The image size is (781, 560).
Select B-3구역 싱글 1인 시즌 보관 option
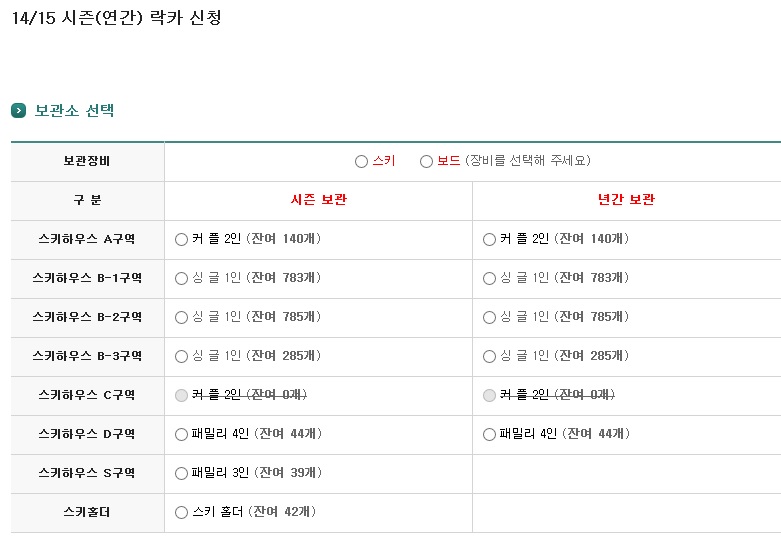click(x=181, y=356)
